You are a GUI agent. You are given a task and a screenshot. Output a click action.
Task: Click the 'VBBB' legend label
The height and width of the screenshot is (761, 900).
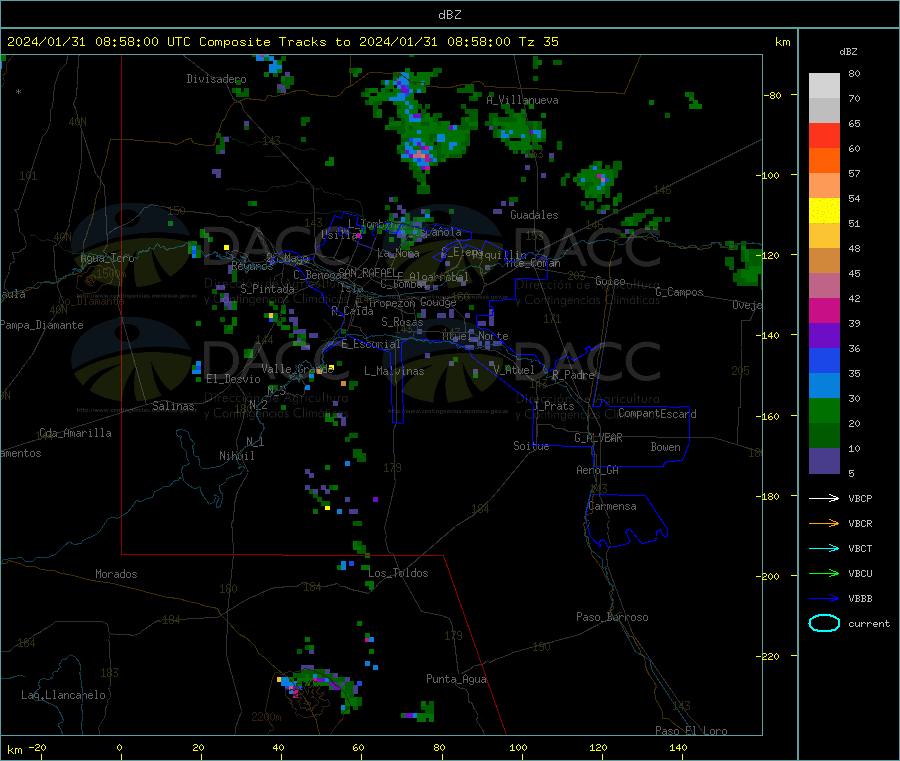point(860,599)
